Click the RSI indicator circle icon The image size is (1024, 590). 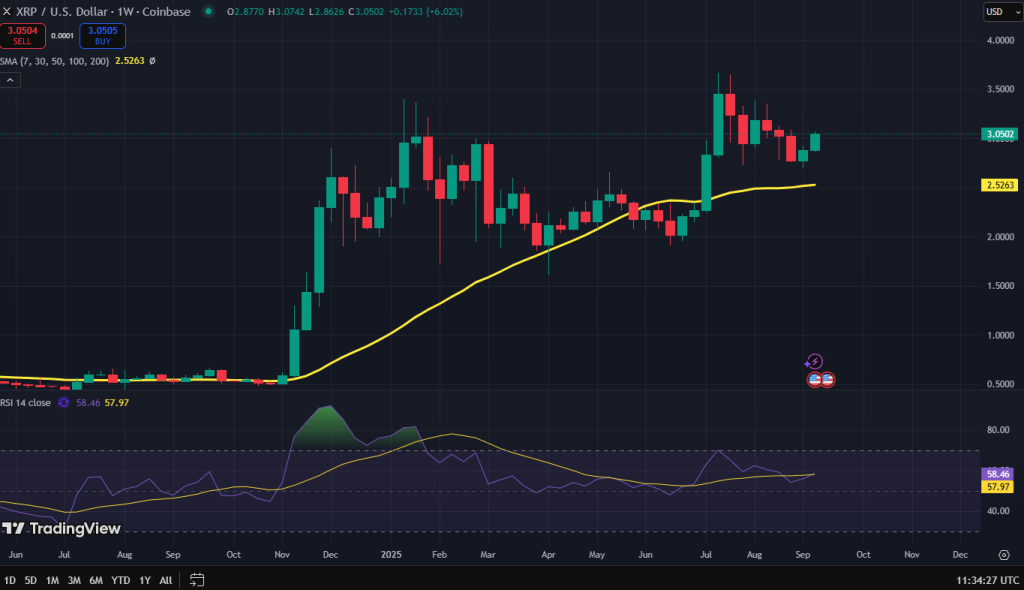point(65,403)
